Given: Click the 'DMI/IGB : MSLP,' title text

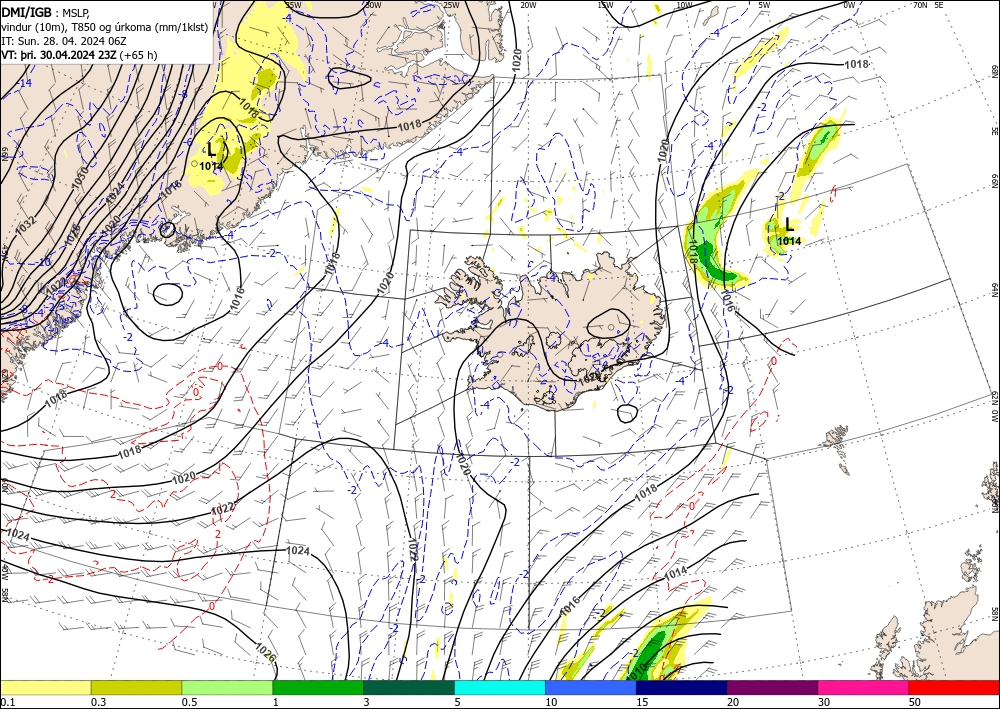Looking at the screenshot, I should tap(45, 11).
